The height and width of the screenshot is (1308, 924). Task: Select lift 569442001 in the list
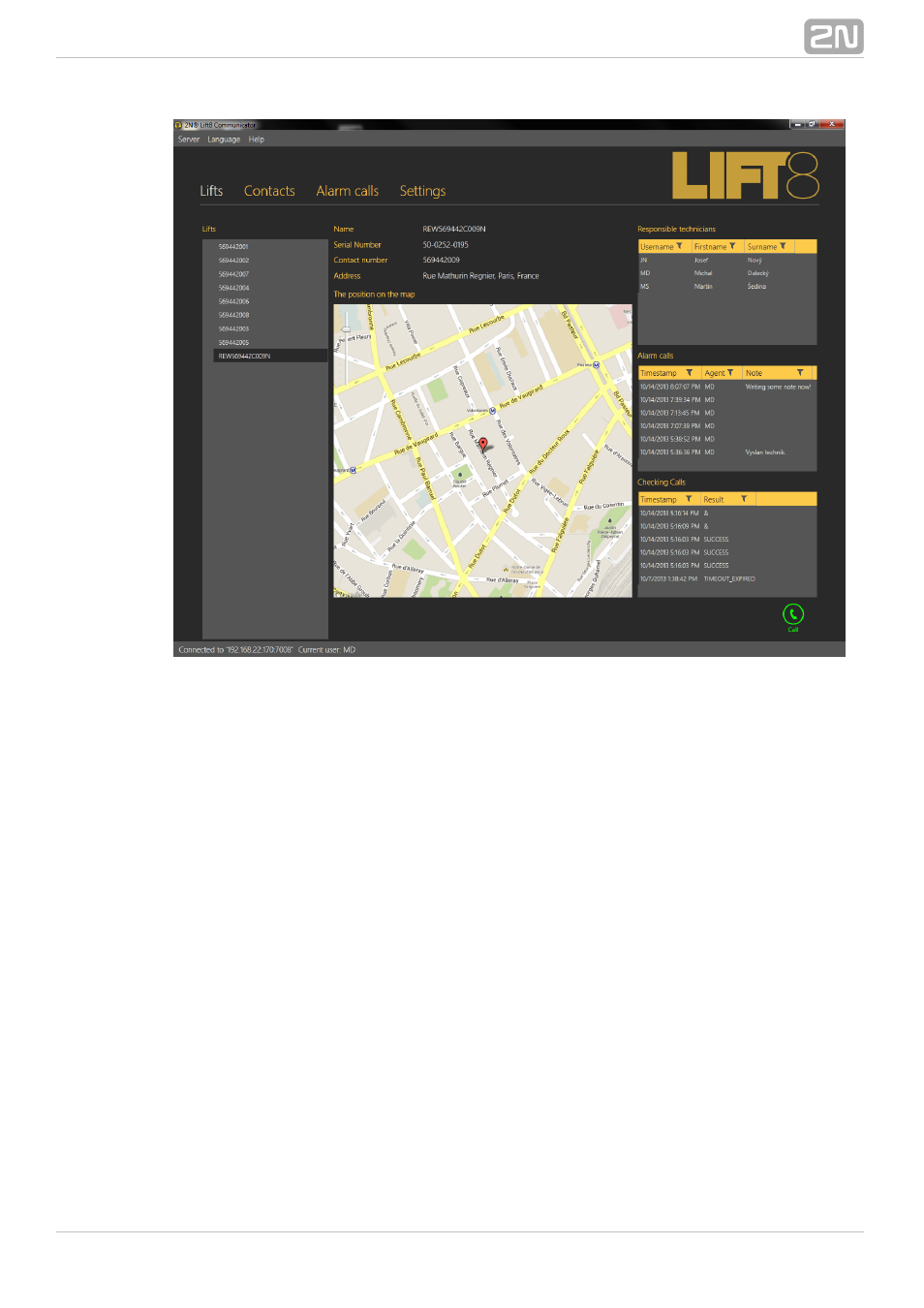[x=270, y=247]
